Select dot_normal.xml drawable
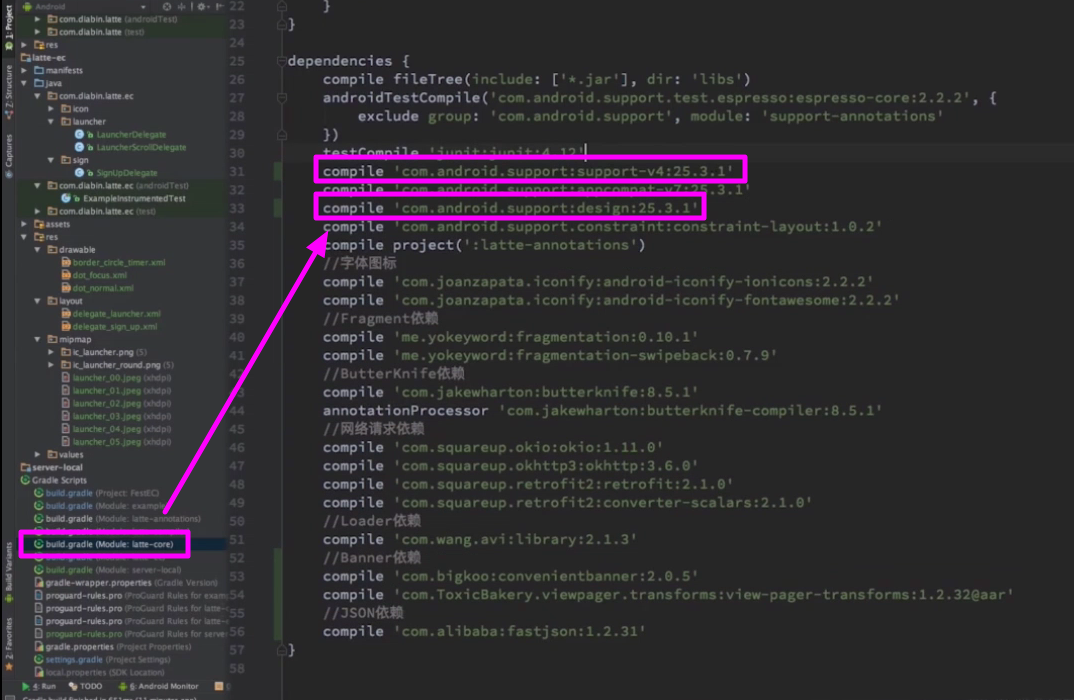The image size is (1074, 700). tap(103, 288)
